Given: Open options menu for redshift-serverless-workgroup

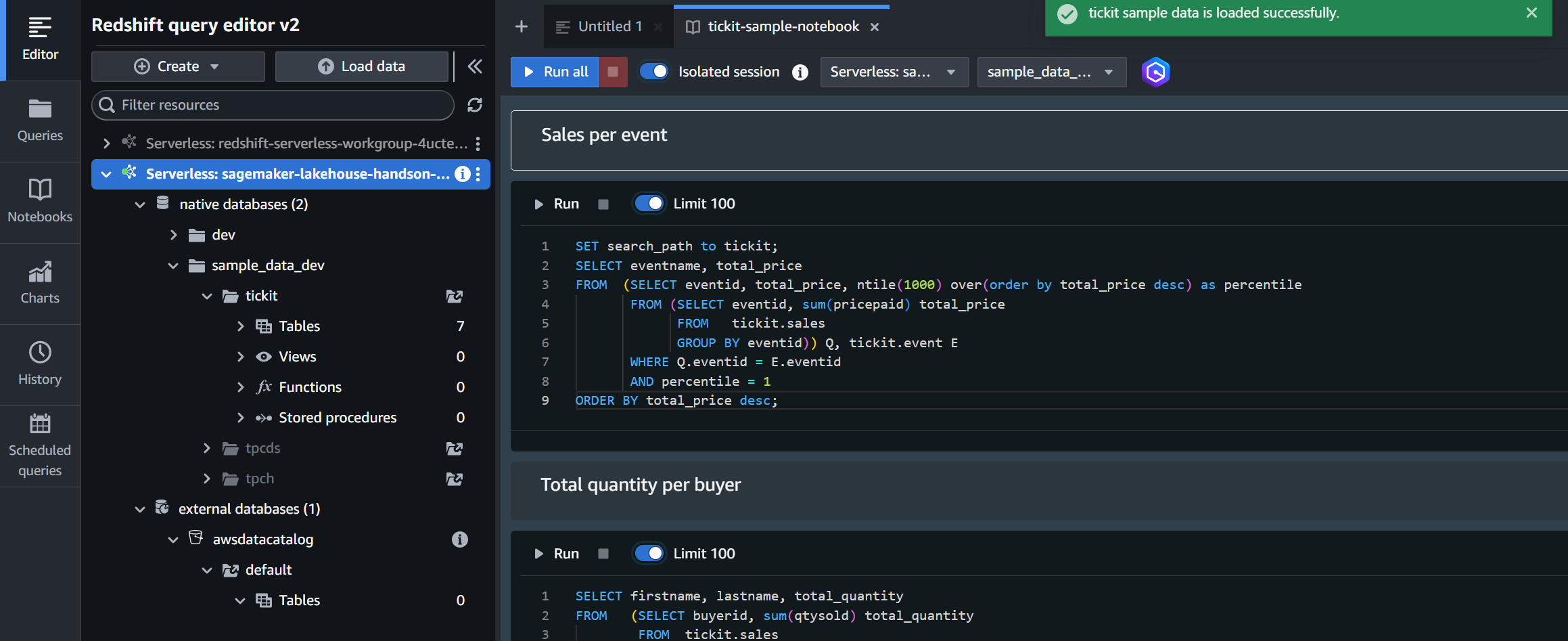Looking at the screenshot, I should [x=478, y=143].
